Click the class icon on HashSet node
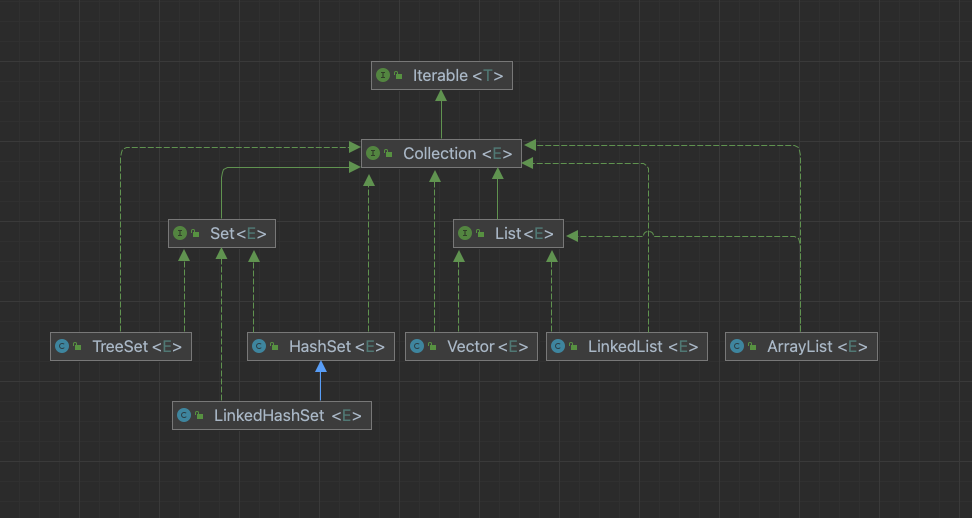This screenshot has height=518, width=972. pyautogui.click(x=259, y=346)
